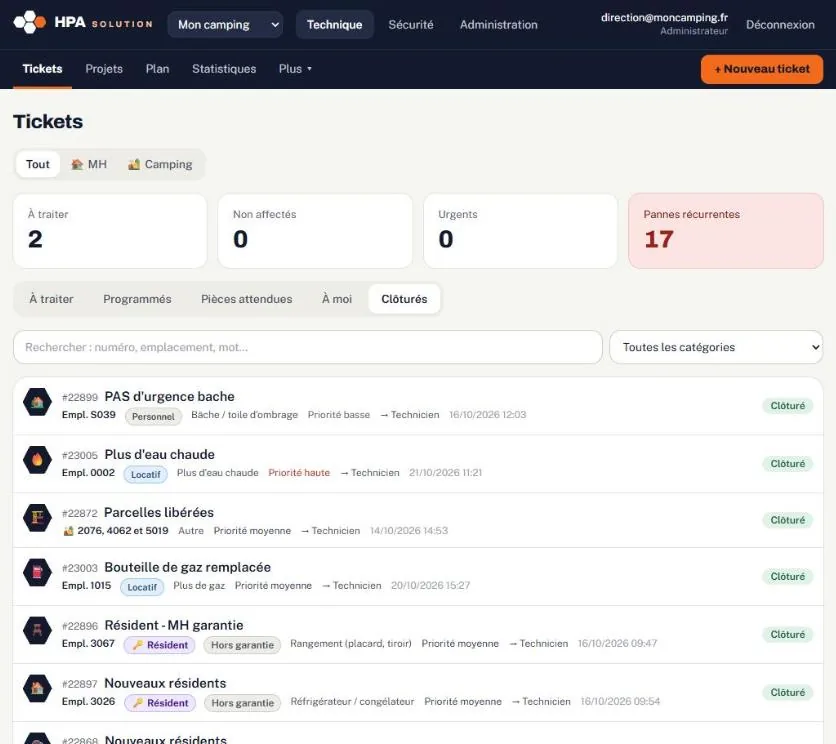Select the Tickets tab
This screenshot has width=836, height=744.
(x=42, y=69)
